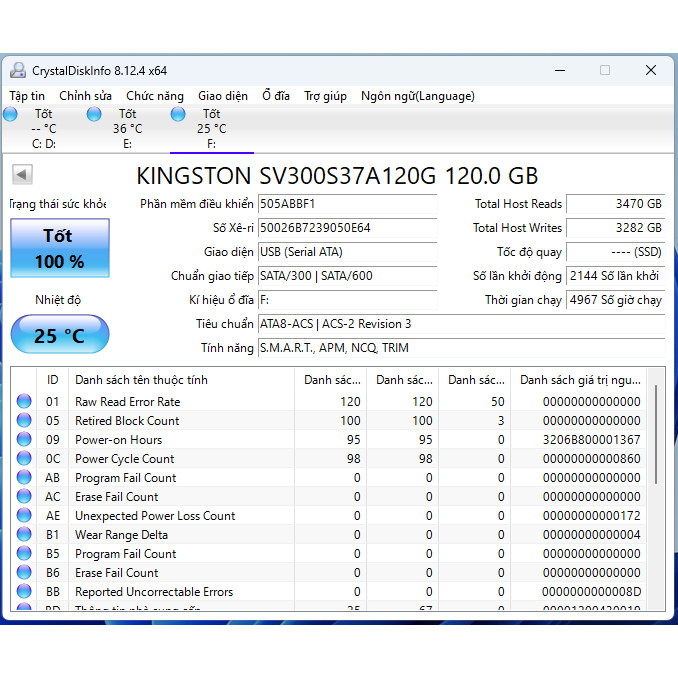
Task: Open the Chức năng menu
Action: pyautogui.click(x=155, y=96)
